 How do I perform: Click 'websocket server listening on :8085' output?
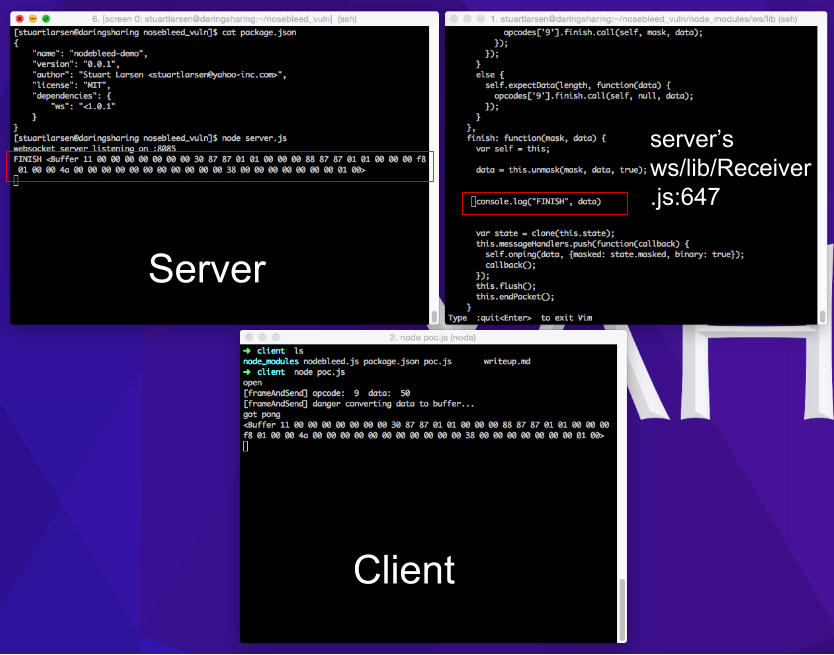95,148
